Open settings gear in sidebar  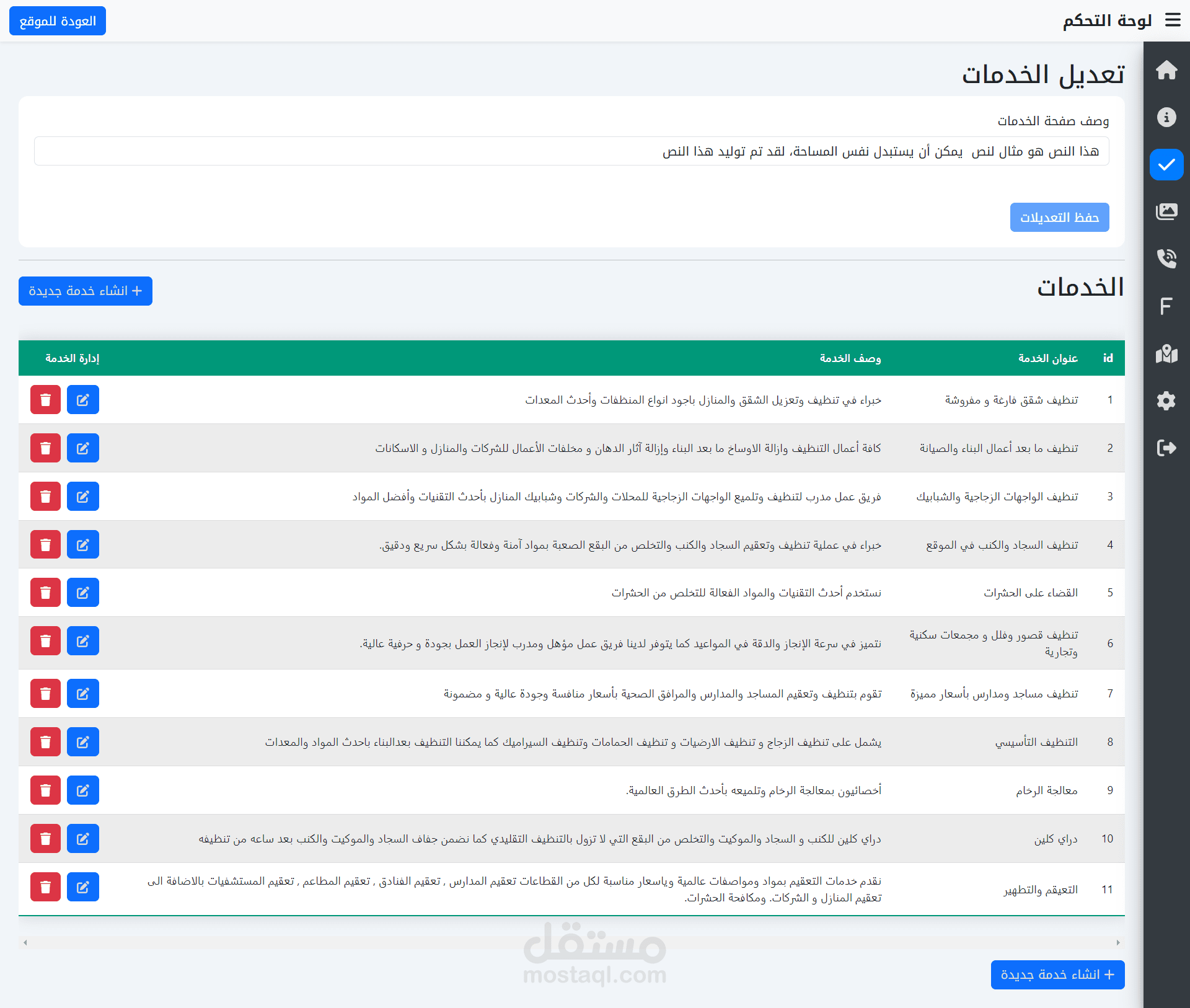click(1166, 400)
